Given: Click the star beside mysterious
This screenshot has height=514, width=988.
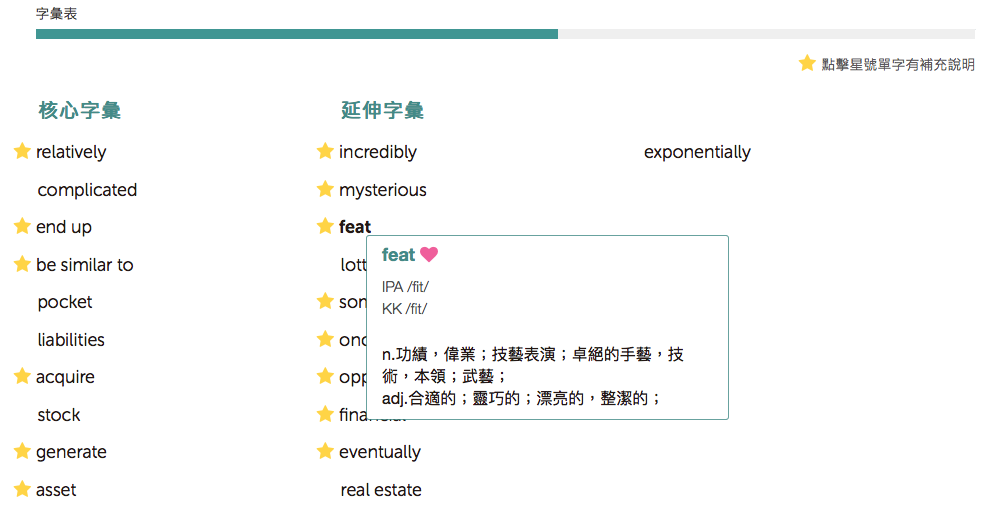Looking at the screenshot, I should [x=325, y=189].
